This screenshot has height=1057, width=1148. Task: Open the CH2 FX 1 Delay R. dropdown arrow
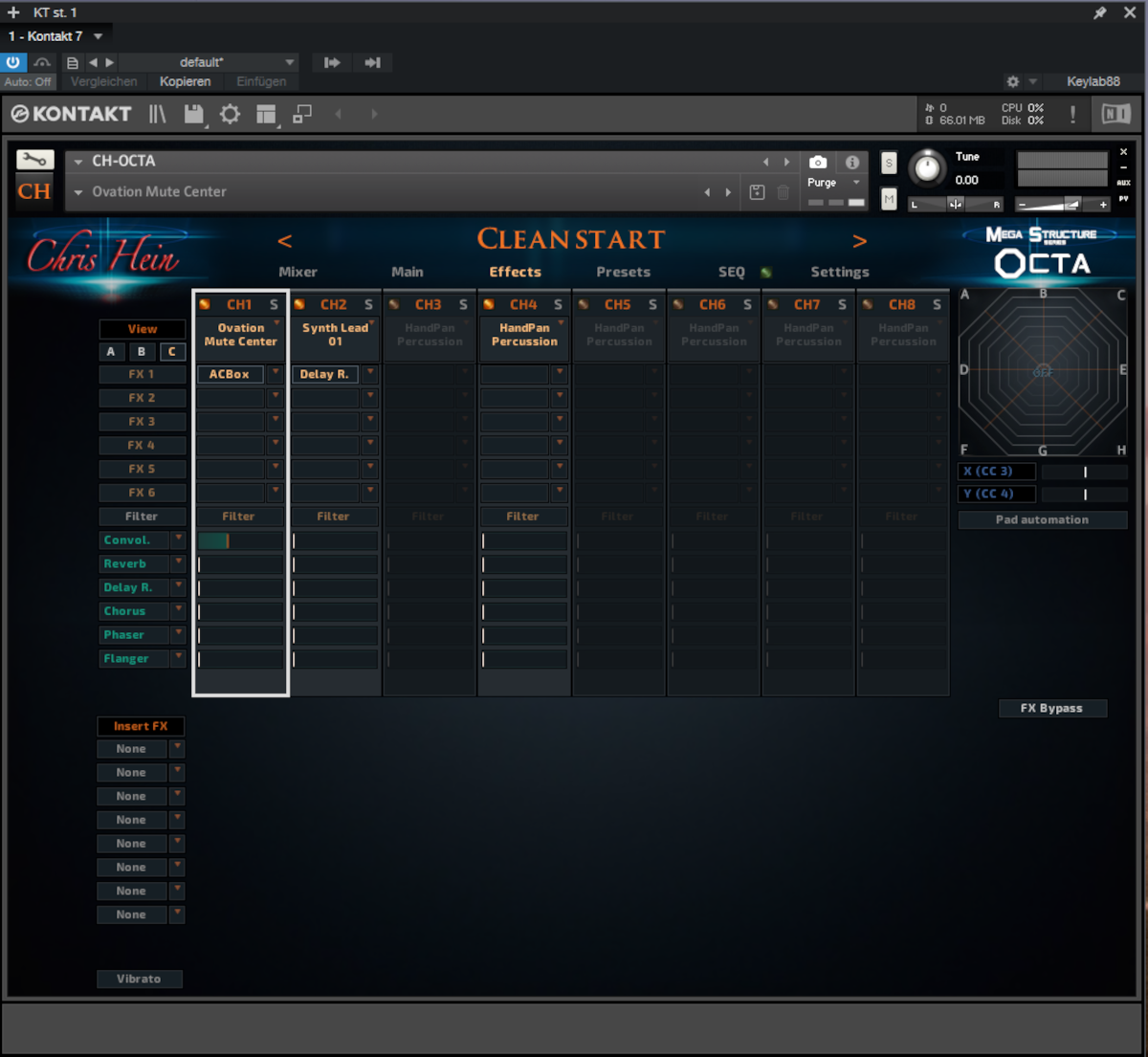pos(370,373)
